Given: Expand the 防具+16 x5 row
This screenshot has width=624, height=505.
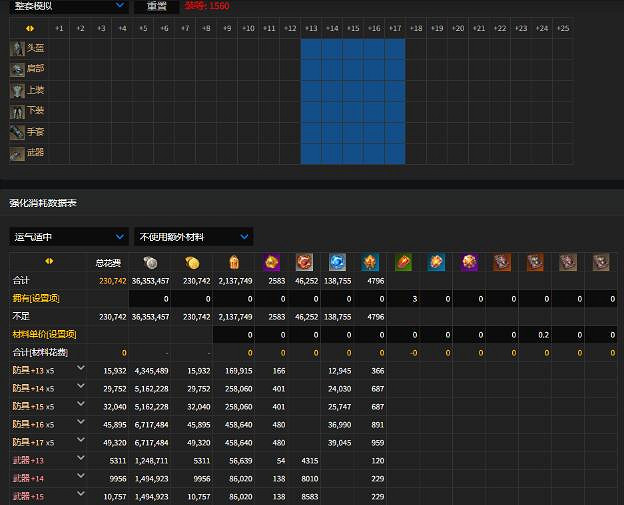Looking at the screenshot, I should (x=81, y=424).
